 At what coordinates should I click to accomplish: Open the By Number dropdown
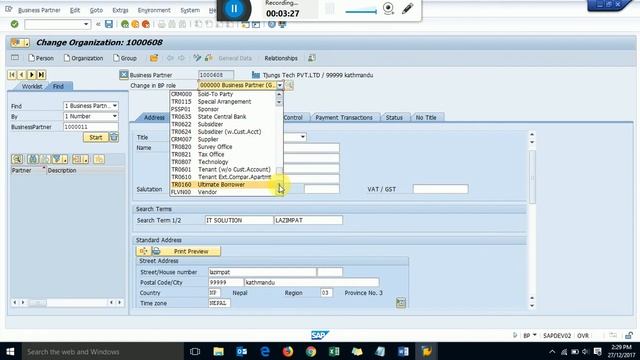(115, 116)
